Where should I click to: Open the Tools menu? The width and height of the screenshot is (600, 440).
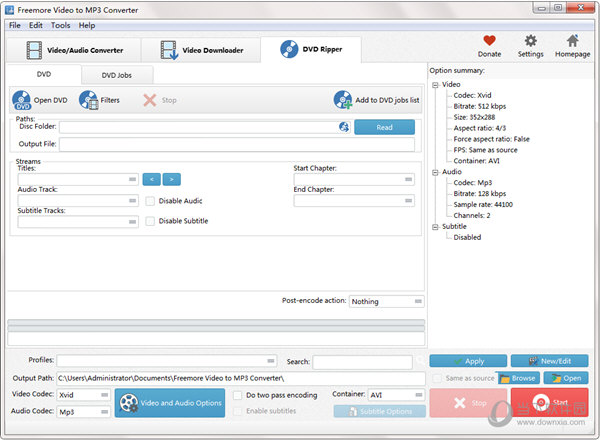(x=60, y=26)
